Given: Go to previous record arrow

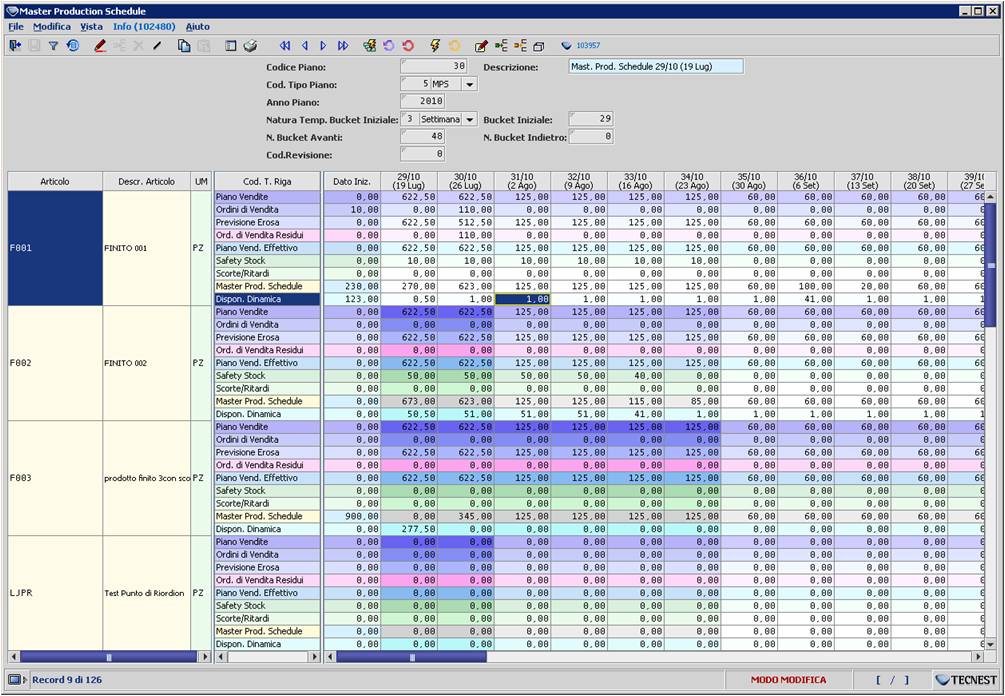Looking at the screenshot, I should pos(305,46).
